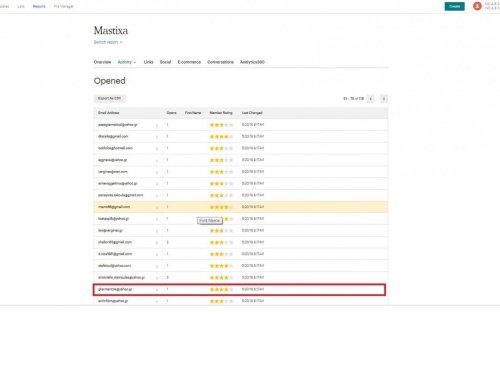This screenshot has height=374, width=500.
Task: Open the Links report tab
Action: coord(148,62)
